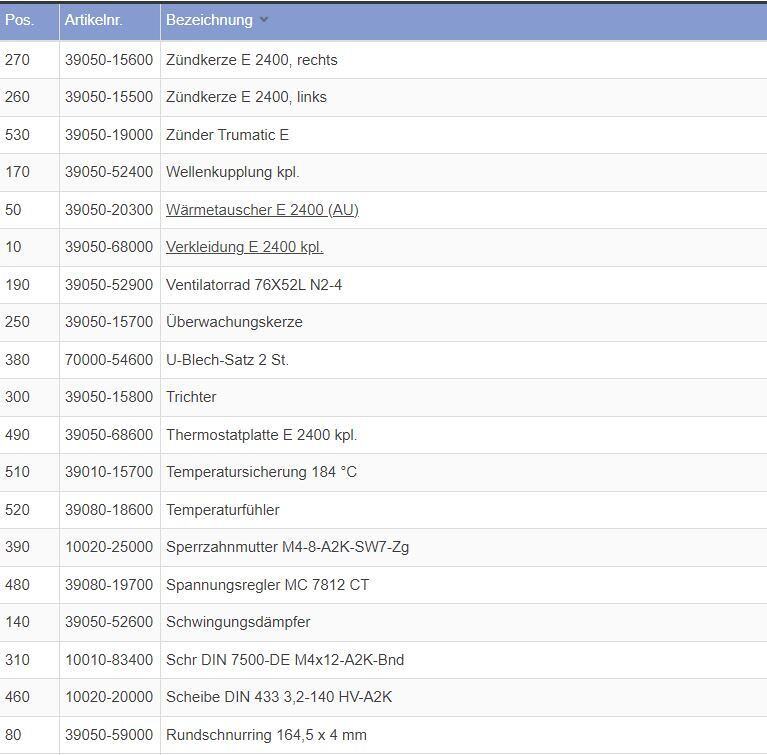Open the Verkleidung E 2400 kpl. link
This screenshot has height=755, width=767.
coord(244,247)
